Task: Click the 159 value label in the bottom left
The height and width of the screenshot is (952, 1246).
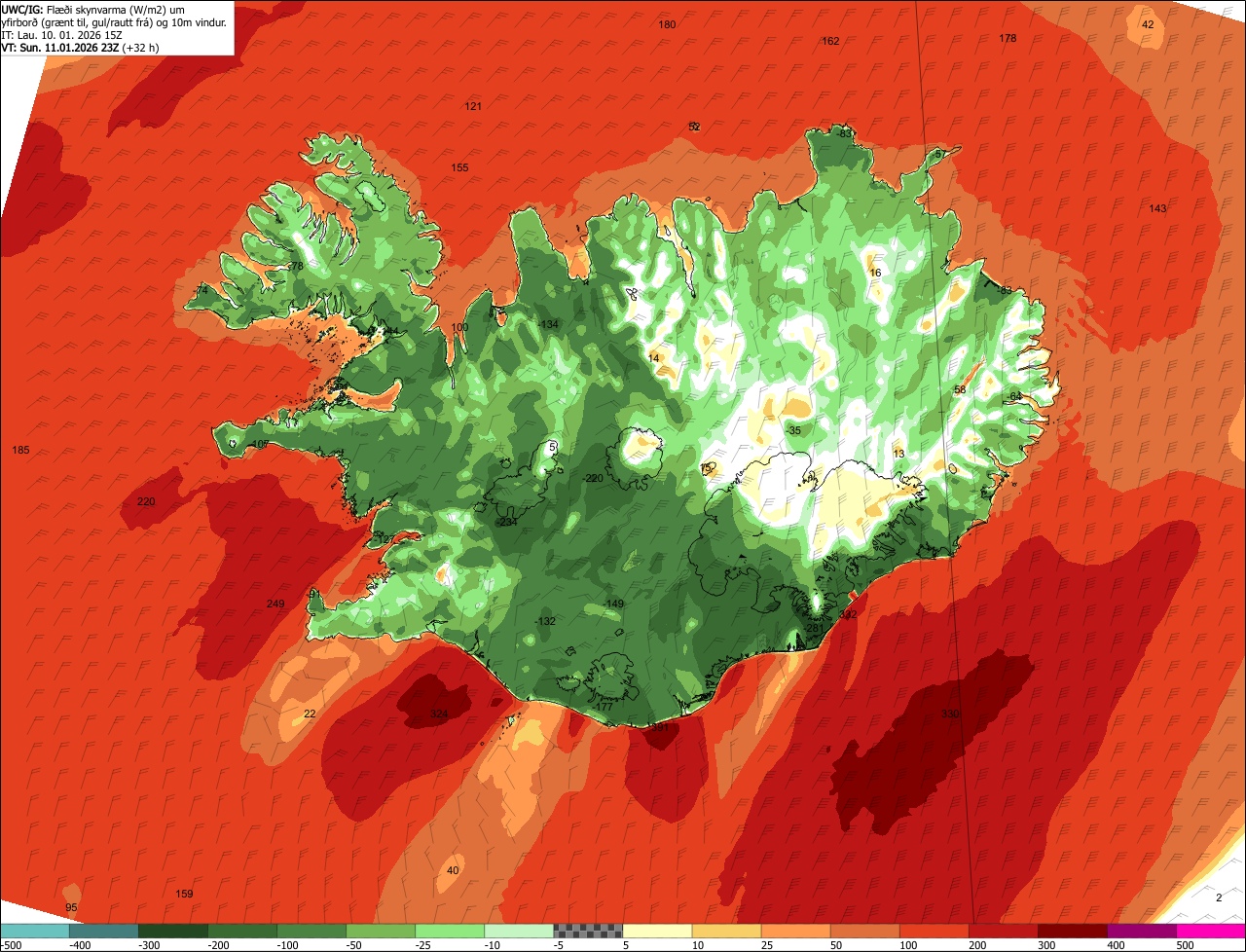Action: point(184,894)
